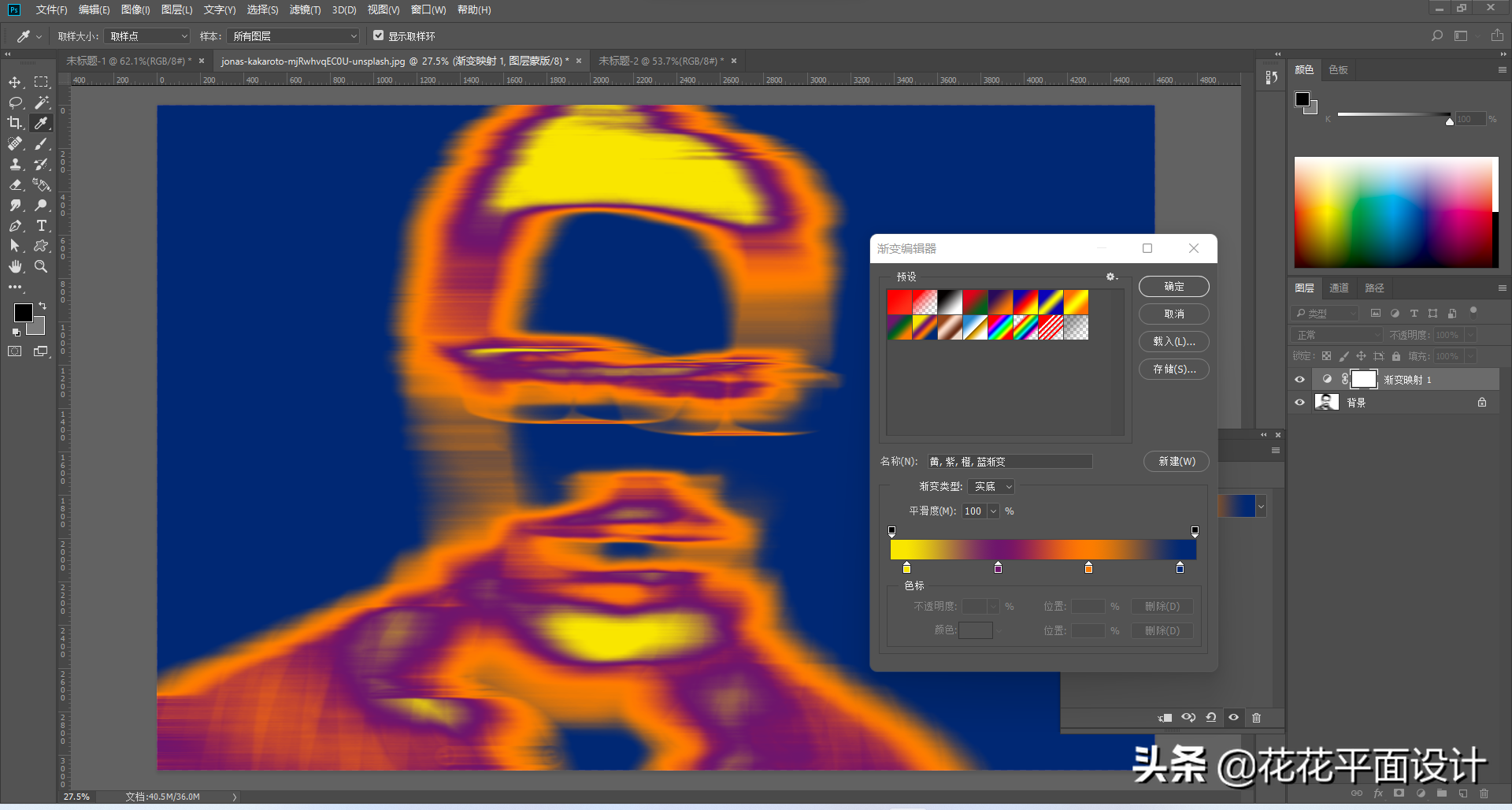Viewport: 1512px width, 810px height.
Task: Open the 图像(I) menu
Action: [135, 9]
